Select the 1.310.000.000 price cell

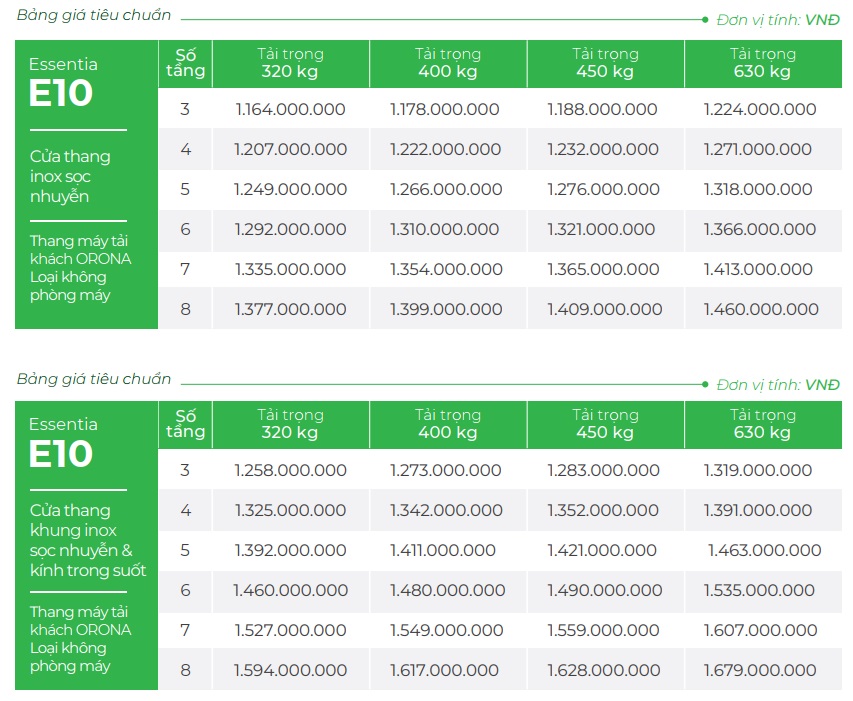coord(446,230)
